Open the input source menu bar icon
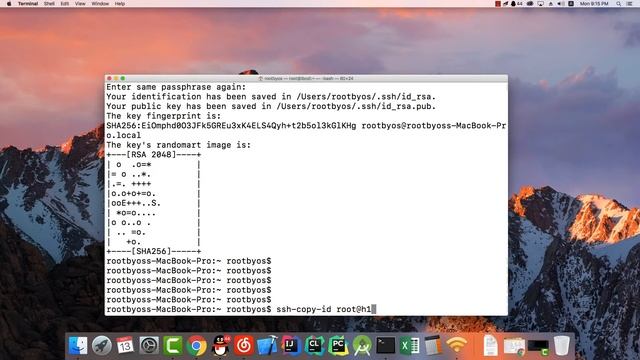Viewport: 640px width, 360px height. pyautogui.click(x=571, y=4)
